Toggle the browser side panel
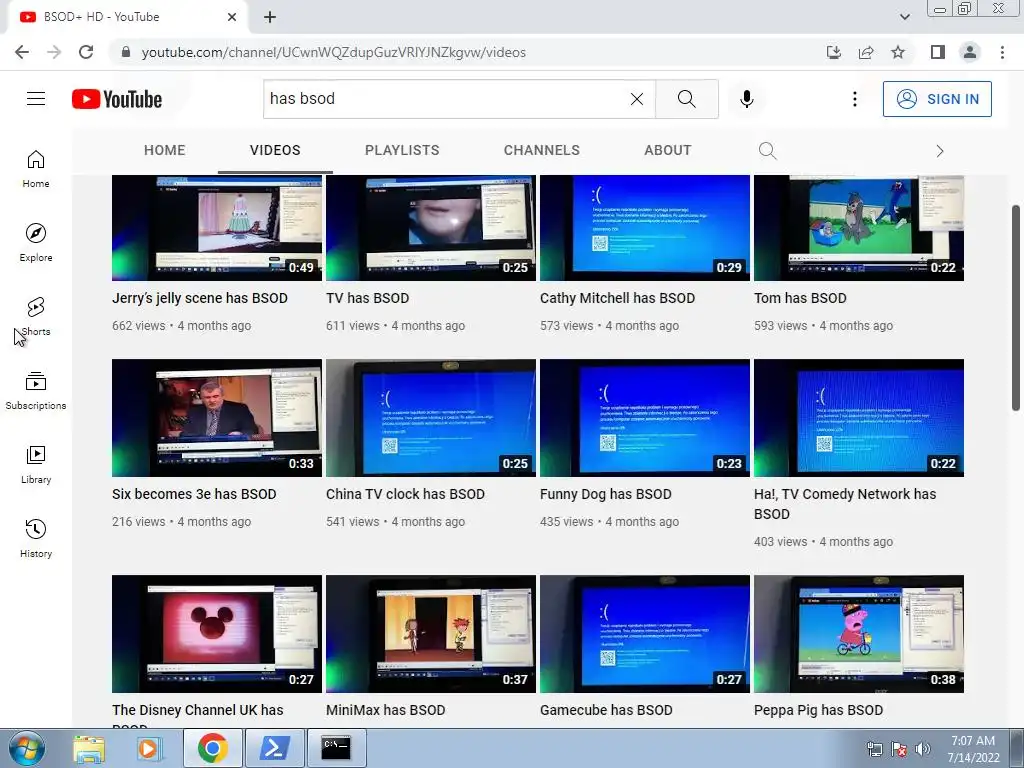 click(x=938, y=52)
